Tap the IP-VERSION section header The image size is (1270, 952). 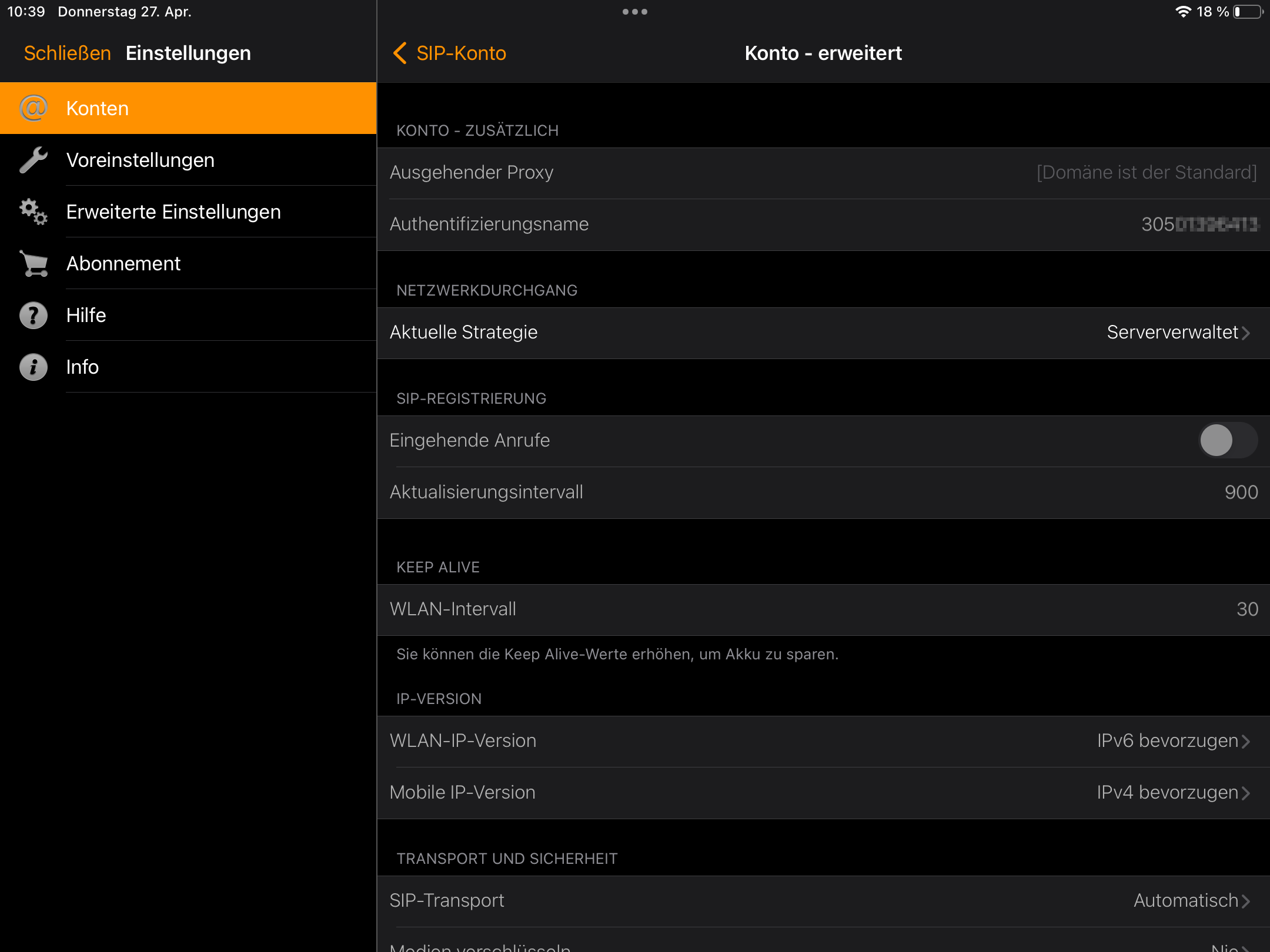439,699
